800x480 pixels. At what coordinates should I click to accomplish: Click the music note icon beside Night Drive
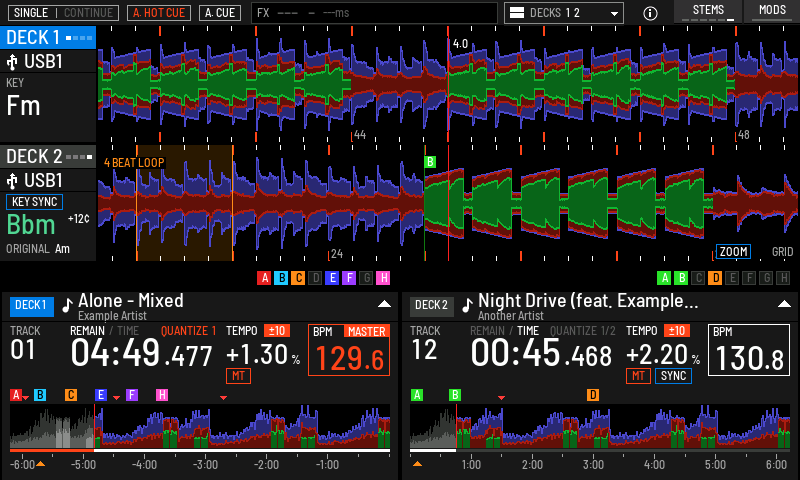pos(467,305)
